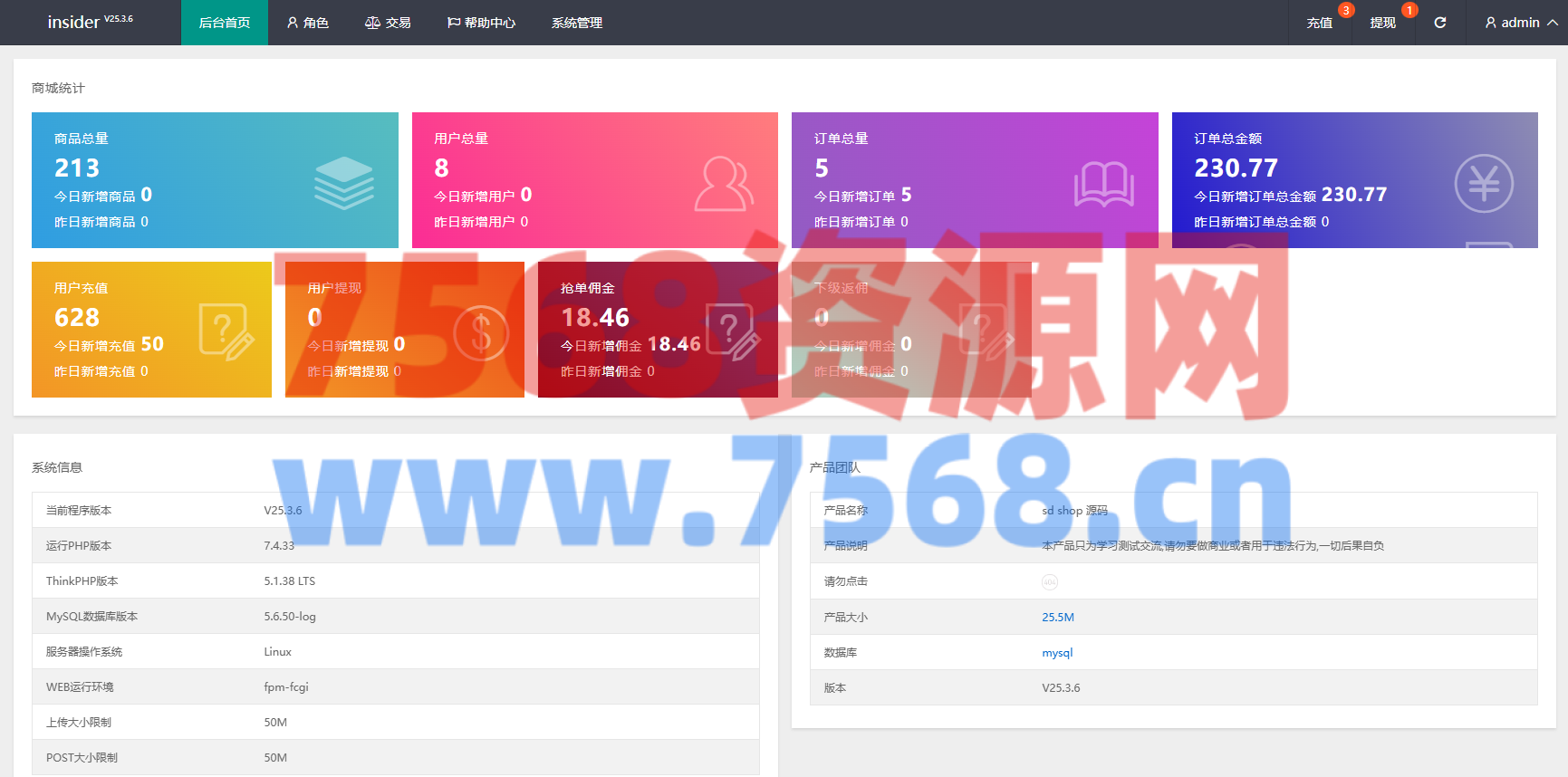
Task: Open the 交易 menu
Action: tap(388, 23)
